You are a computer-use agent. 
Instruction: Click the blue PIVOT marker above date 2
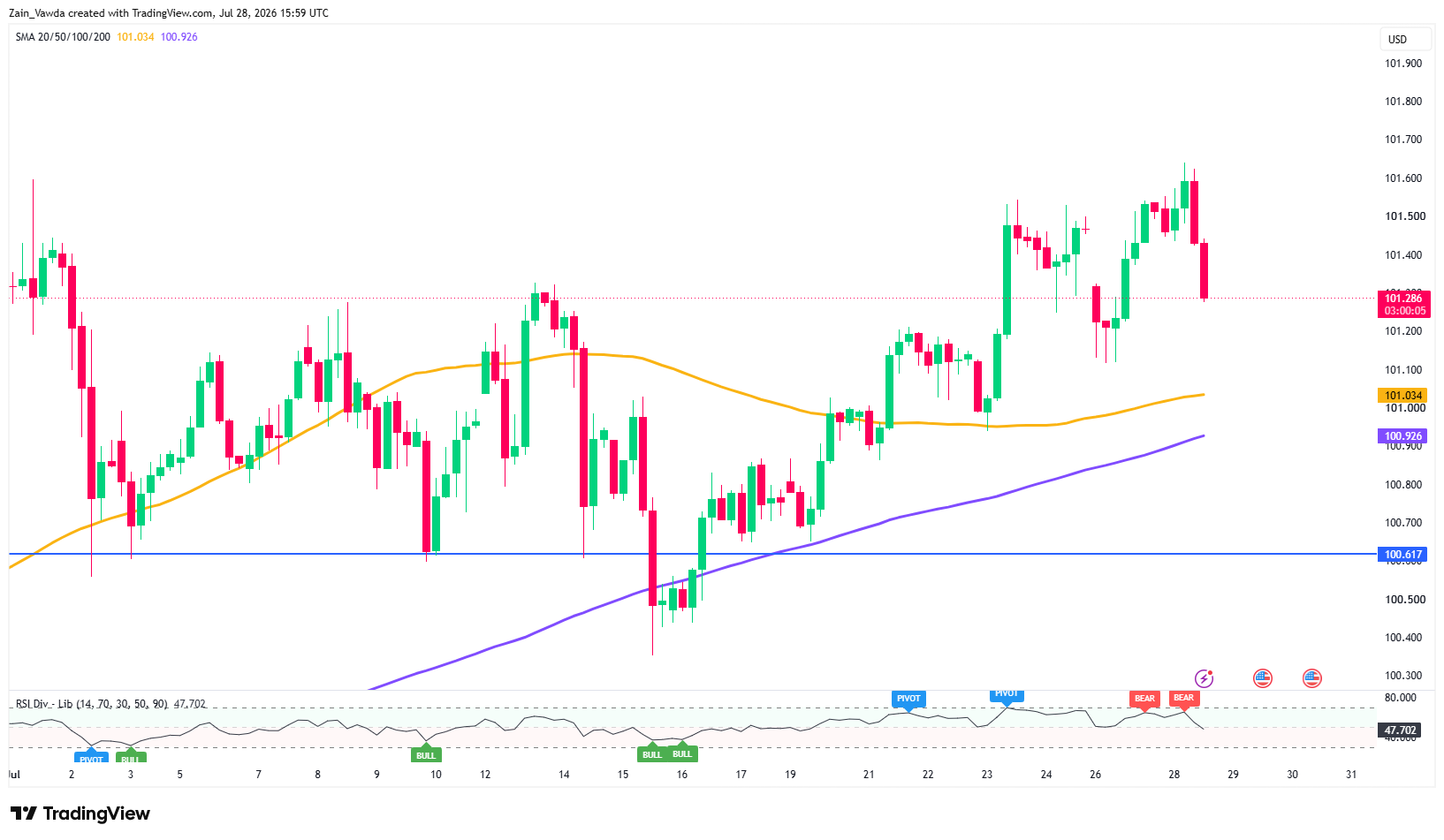[91, 758]
